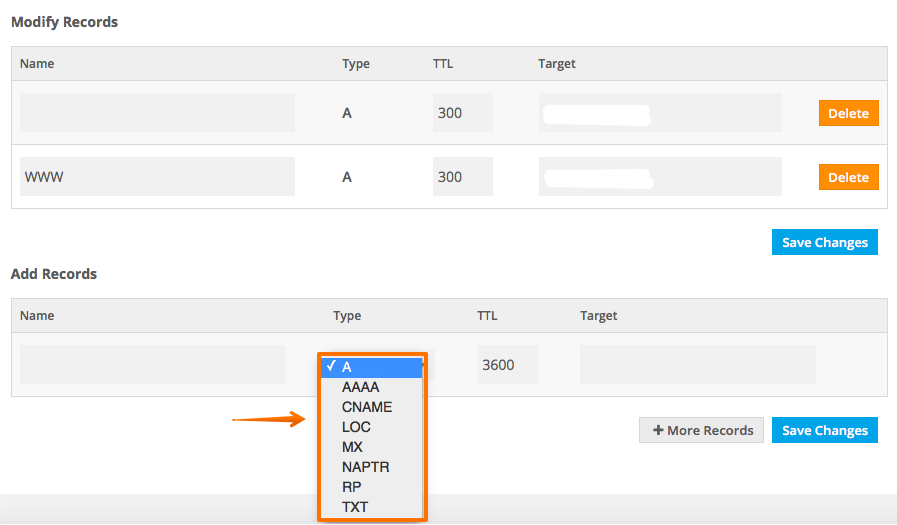Edit the WWW record TTL field

(462, 177)
